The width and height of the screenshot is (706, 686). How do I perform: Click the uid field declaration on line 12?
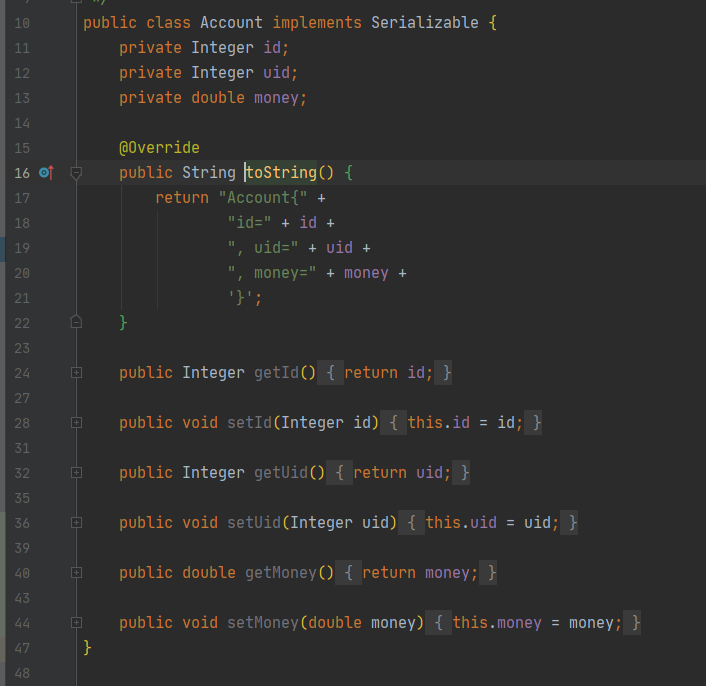[276, 72]
